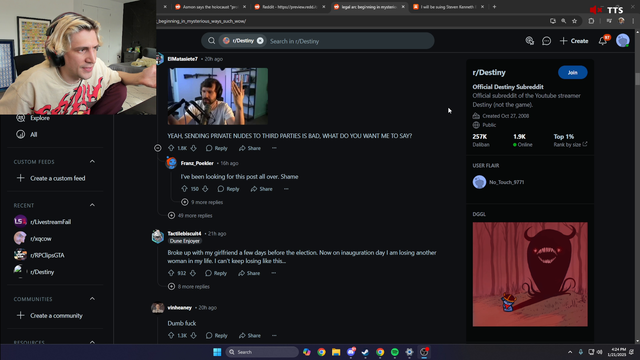
Task: Click the Search in r/Destiny field
Action: tap(349, 41)
